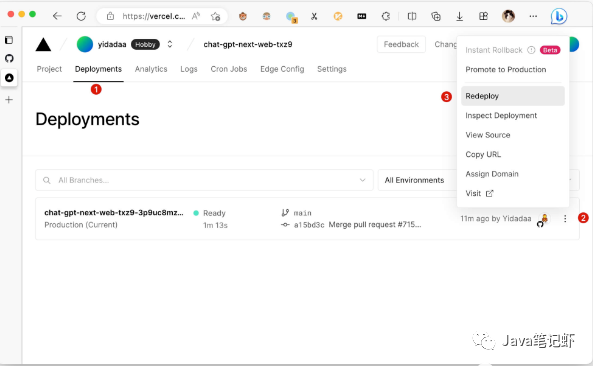Click the Feedback button
The image size is (593, 366).
coord(401,45)
